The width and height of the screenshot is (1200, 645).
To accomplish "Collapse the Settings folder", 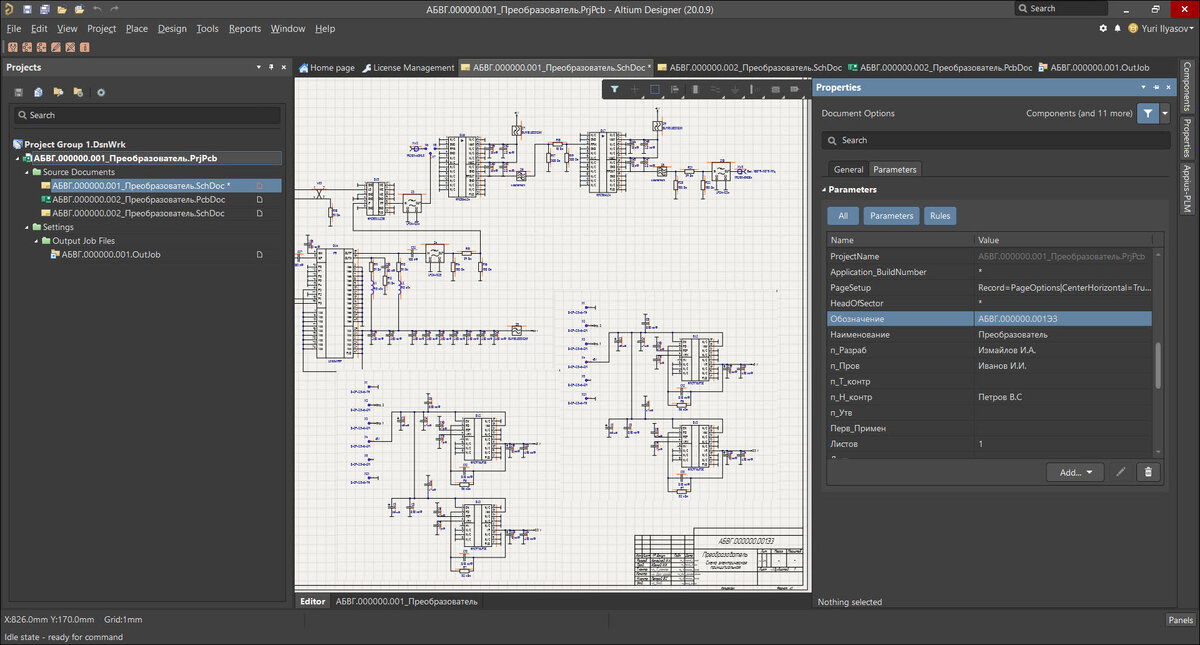I will [x=26, y=227].
